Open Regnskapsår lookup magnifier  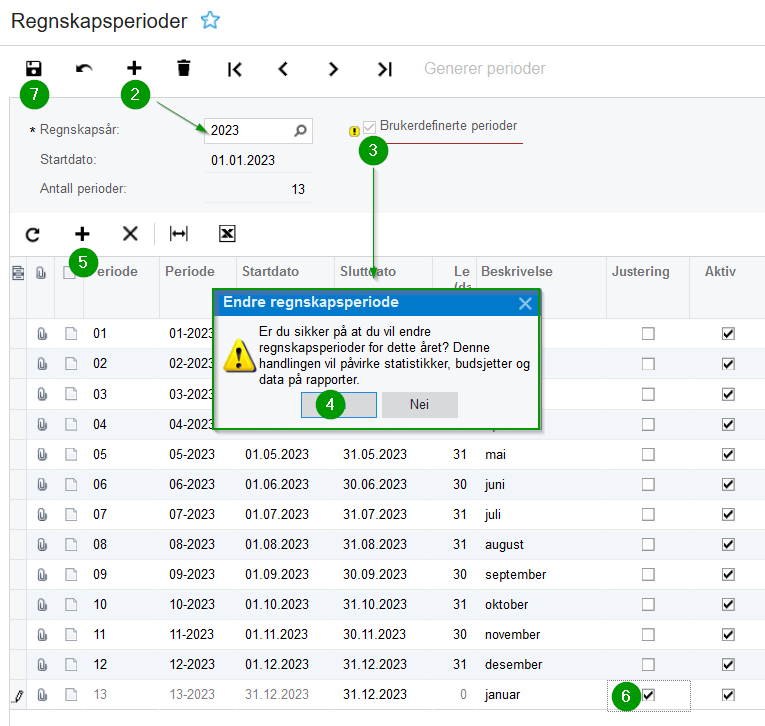coord(301,130)
